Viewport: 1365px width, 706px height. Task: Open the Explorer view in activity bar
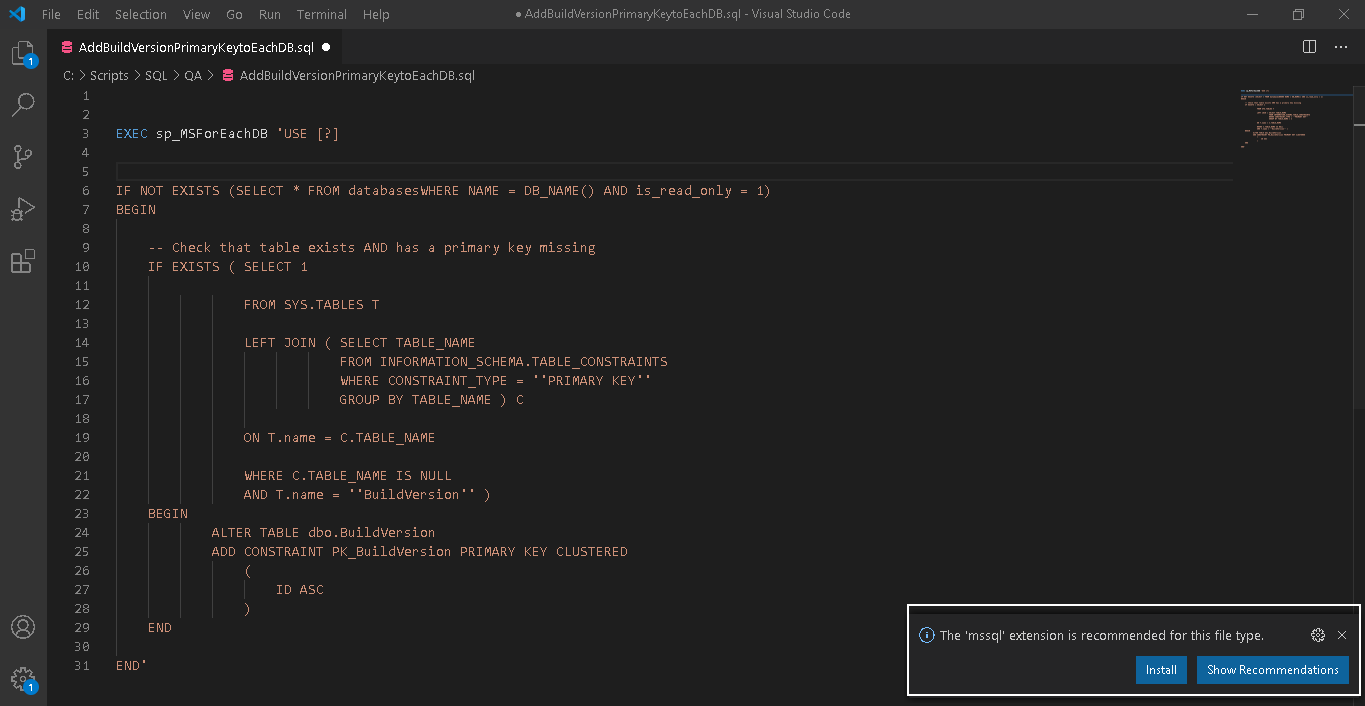(x=23, y=54)
